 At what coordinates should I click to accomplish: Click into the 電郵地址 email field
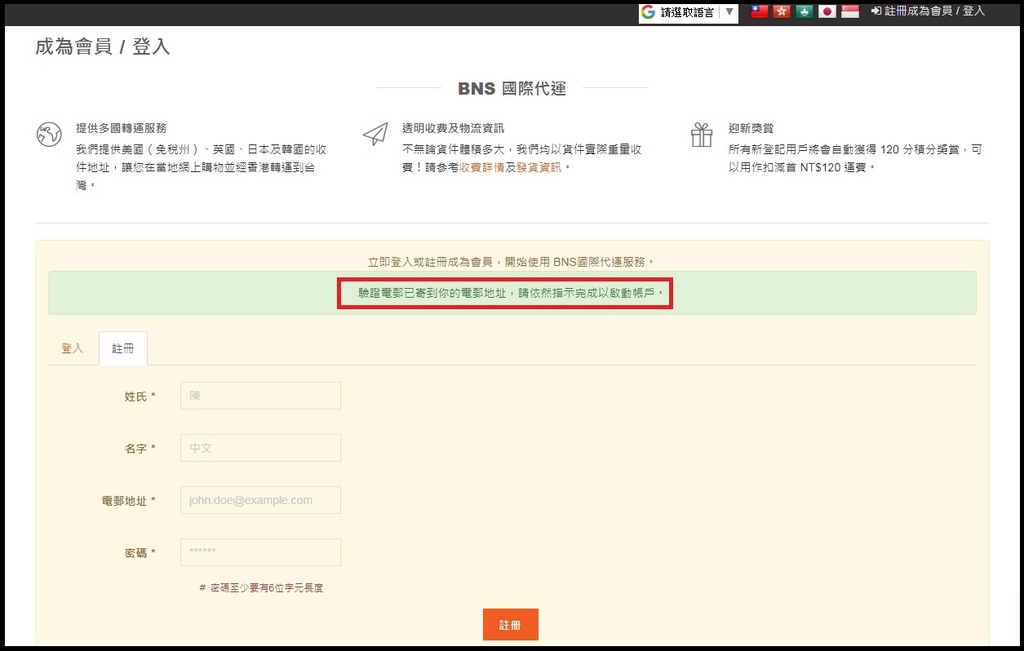(260, 500)
